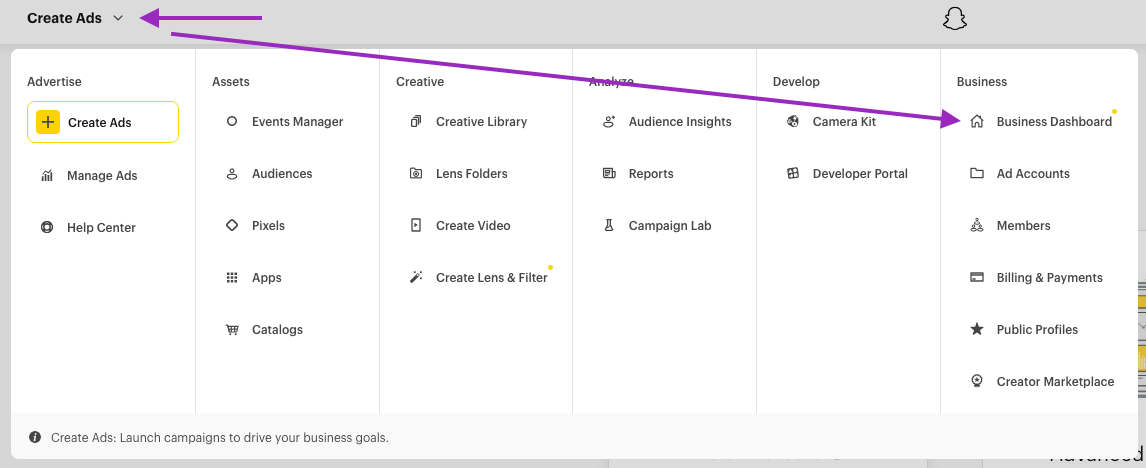
Task: Click the Ad Accounts folder icon
Action: 976,173
